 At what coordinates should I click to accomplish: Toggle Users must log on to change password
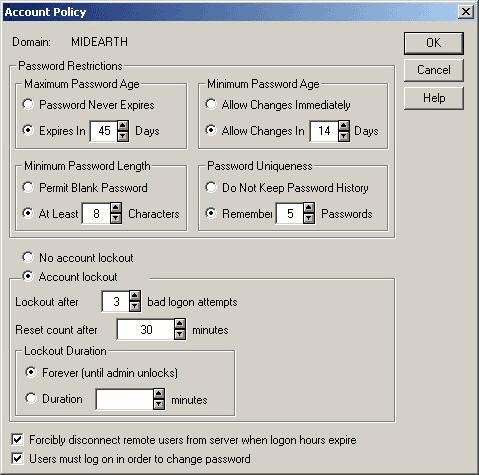click(17, 458)
